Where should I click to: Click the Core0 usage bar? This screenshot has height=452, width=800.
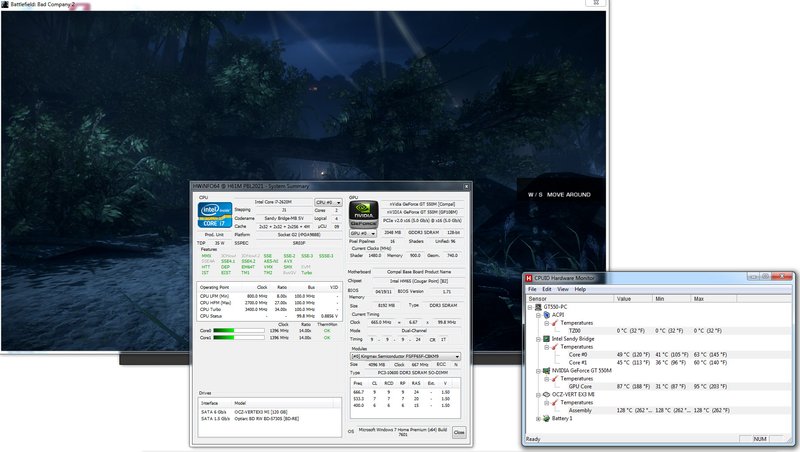[239, 331]
